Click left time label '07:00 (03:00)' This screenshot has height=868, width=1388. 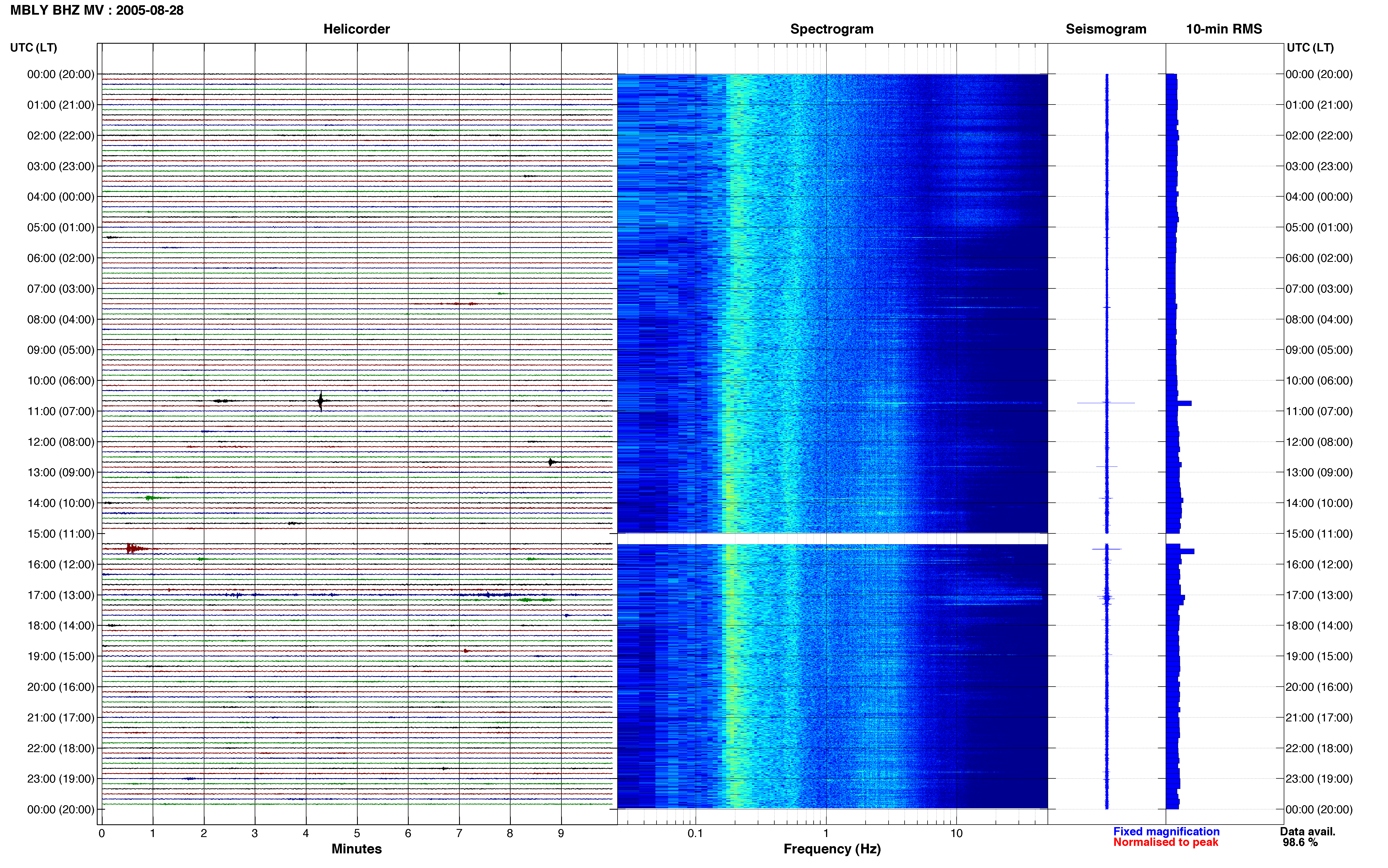[x=61, y=289]
